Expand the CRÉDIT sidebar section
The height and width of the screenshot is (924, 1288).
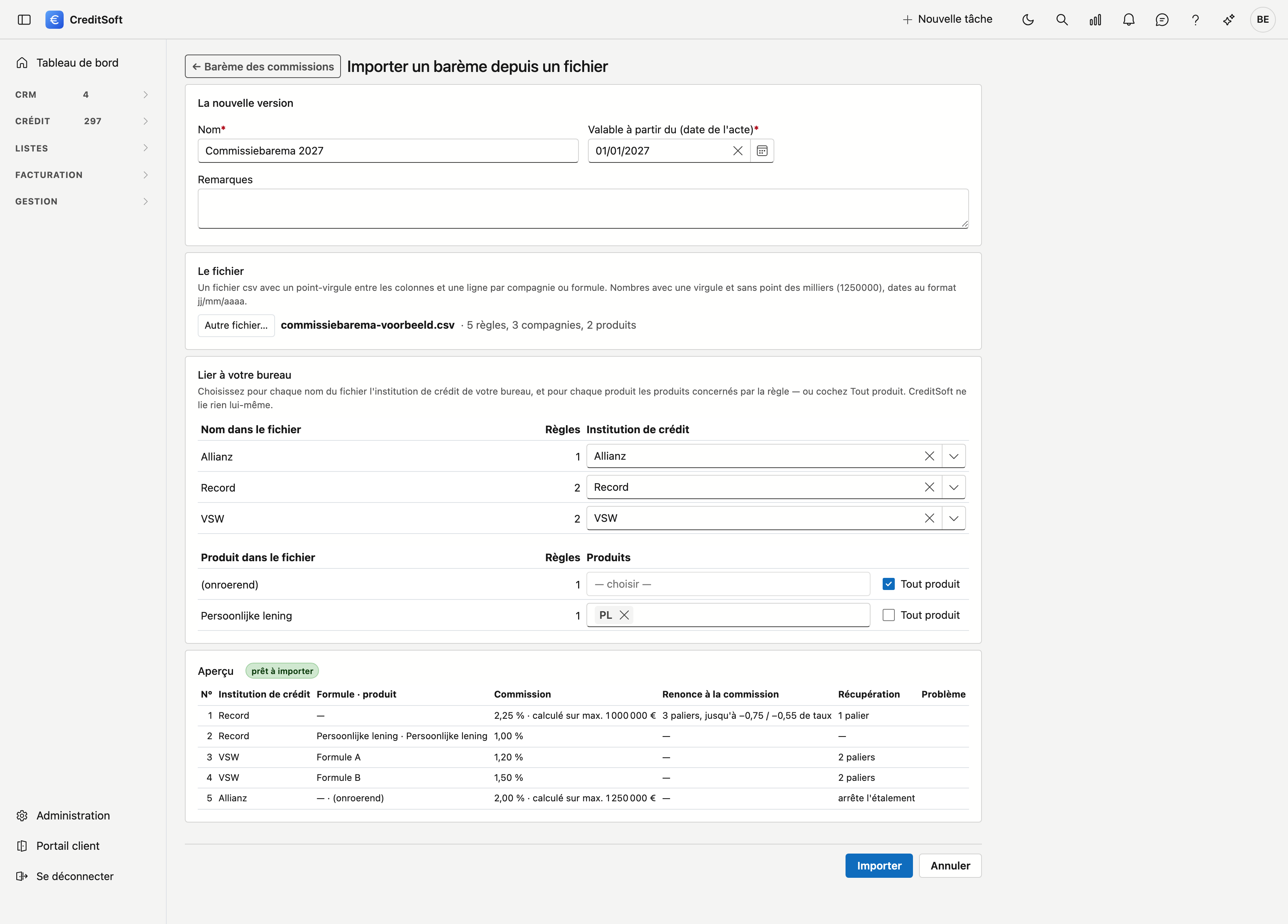(82, 122)
